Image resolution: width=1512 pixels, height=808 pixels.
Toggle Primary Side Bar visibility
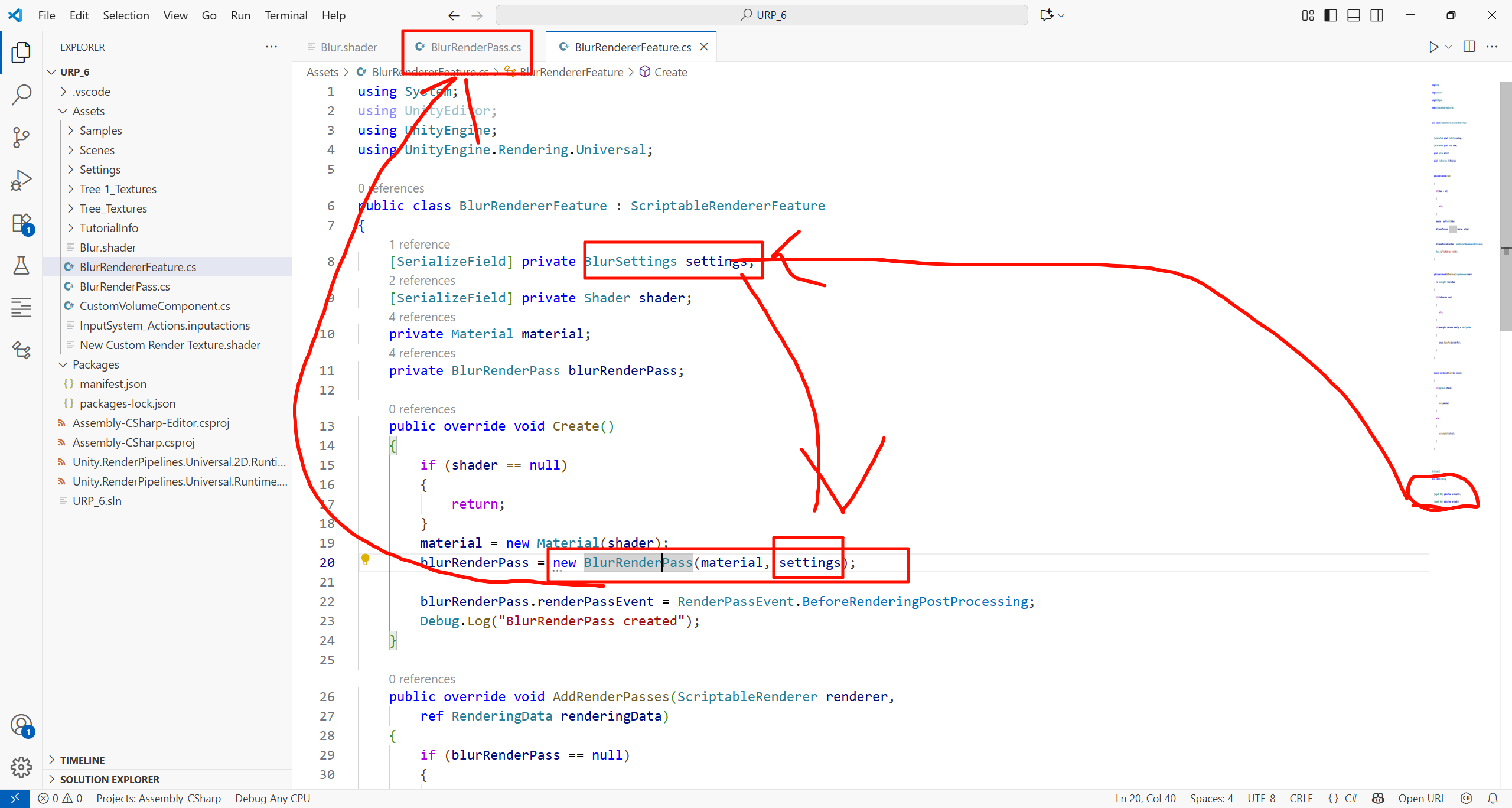[1331, 15]
